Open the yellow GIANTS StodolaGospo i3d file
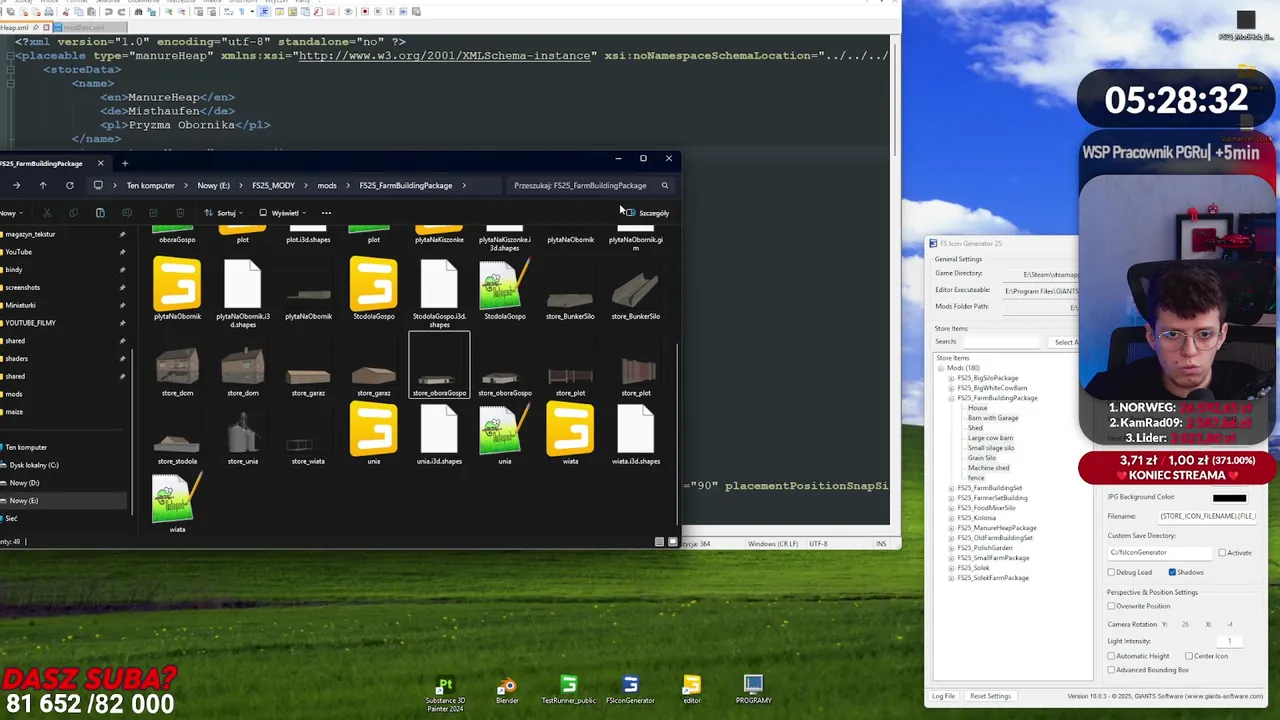The image size is (1280, 720). coord(374,288)
